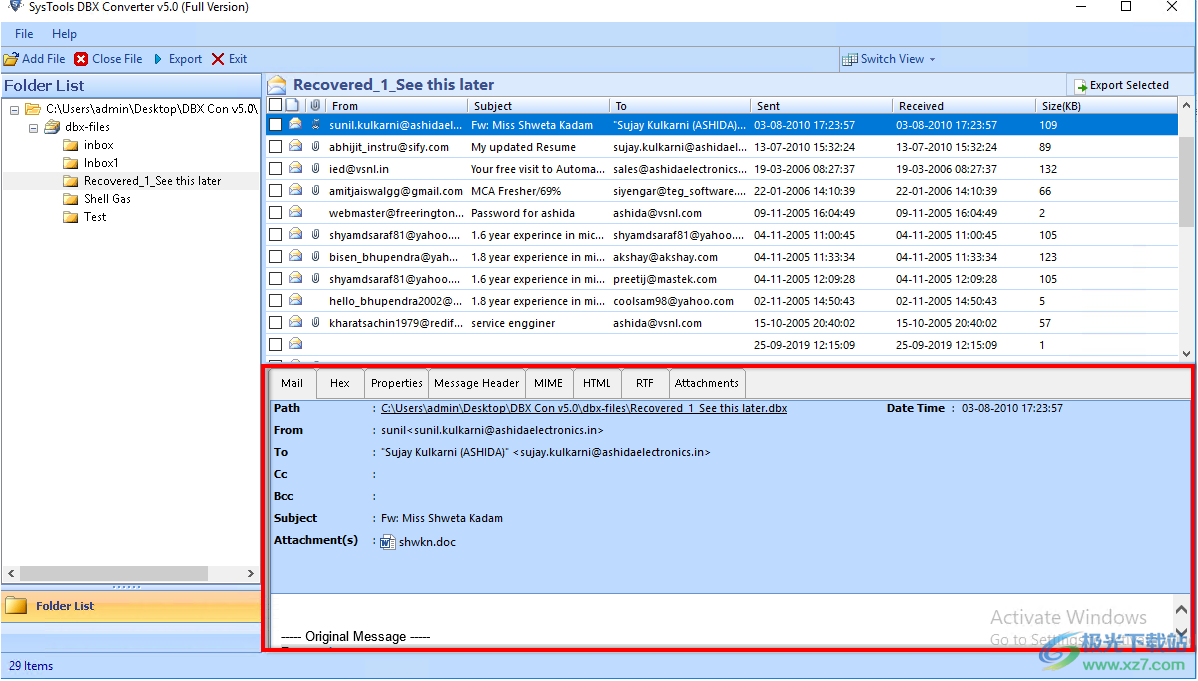Collapse the dbx-files tree node
The image size is (1198, 681).
[33, 126]
